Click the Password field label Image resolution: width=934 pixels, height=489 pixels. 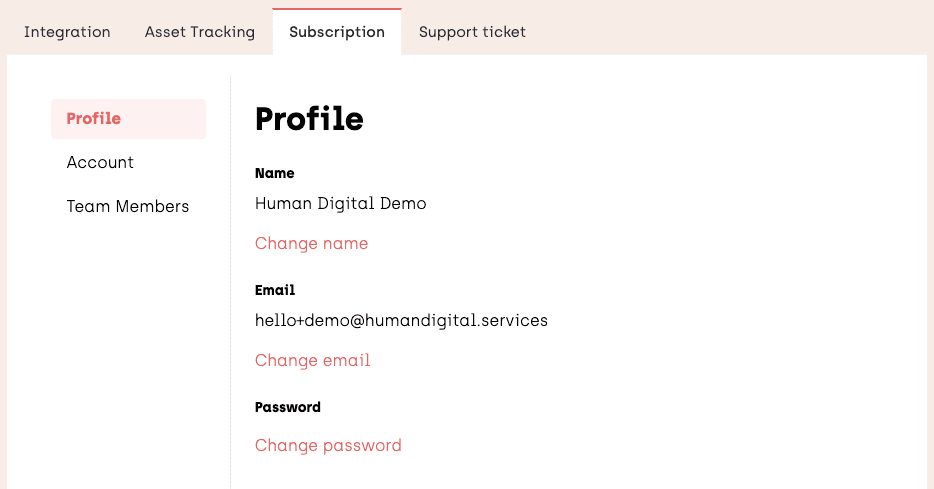point(288,408)
